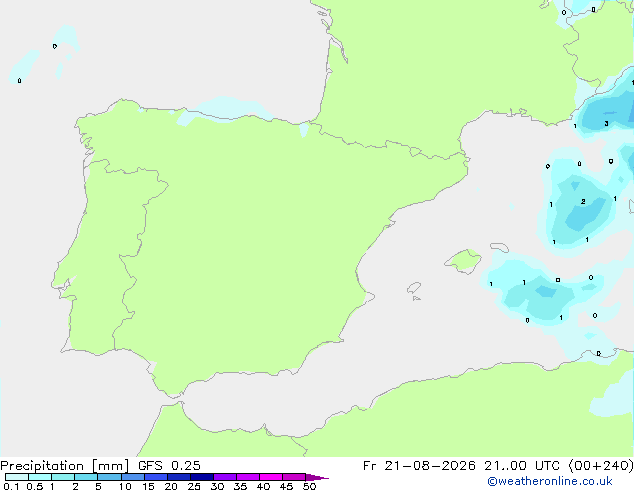Click the 'GFS 0.25' model label
Viewport: 634px width, 490px height.
pos(169,466)
